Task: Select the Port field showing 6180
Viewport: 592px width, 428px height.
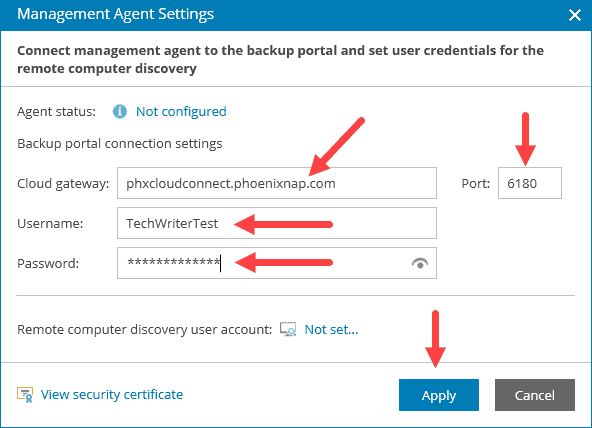Action: point(530,183)
